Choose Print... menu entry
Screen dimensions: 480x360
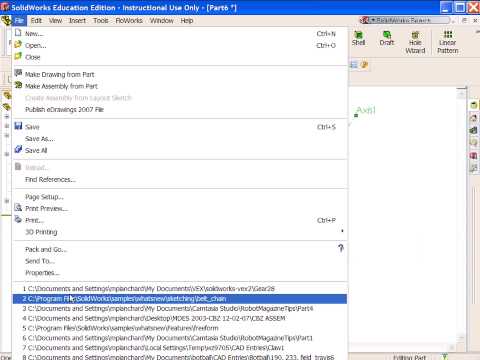tap(180, 220)
